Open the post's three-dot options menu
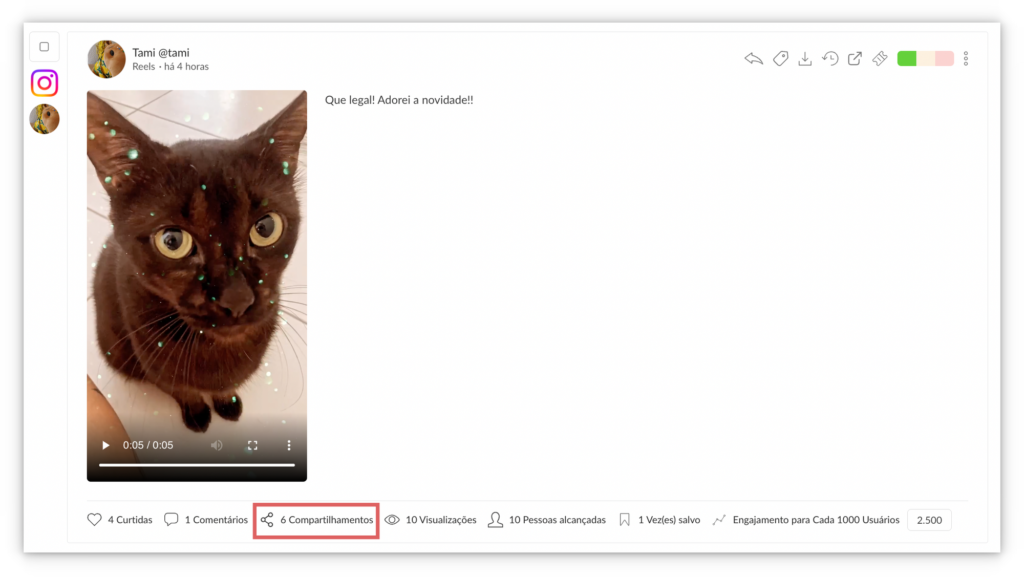1024x577 pixels. tap(966, 59)
